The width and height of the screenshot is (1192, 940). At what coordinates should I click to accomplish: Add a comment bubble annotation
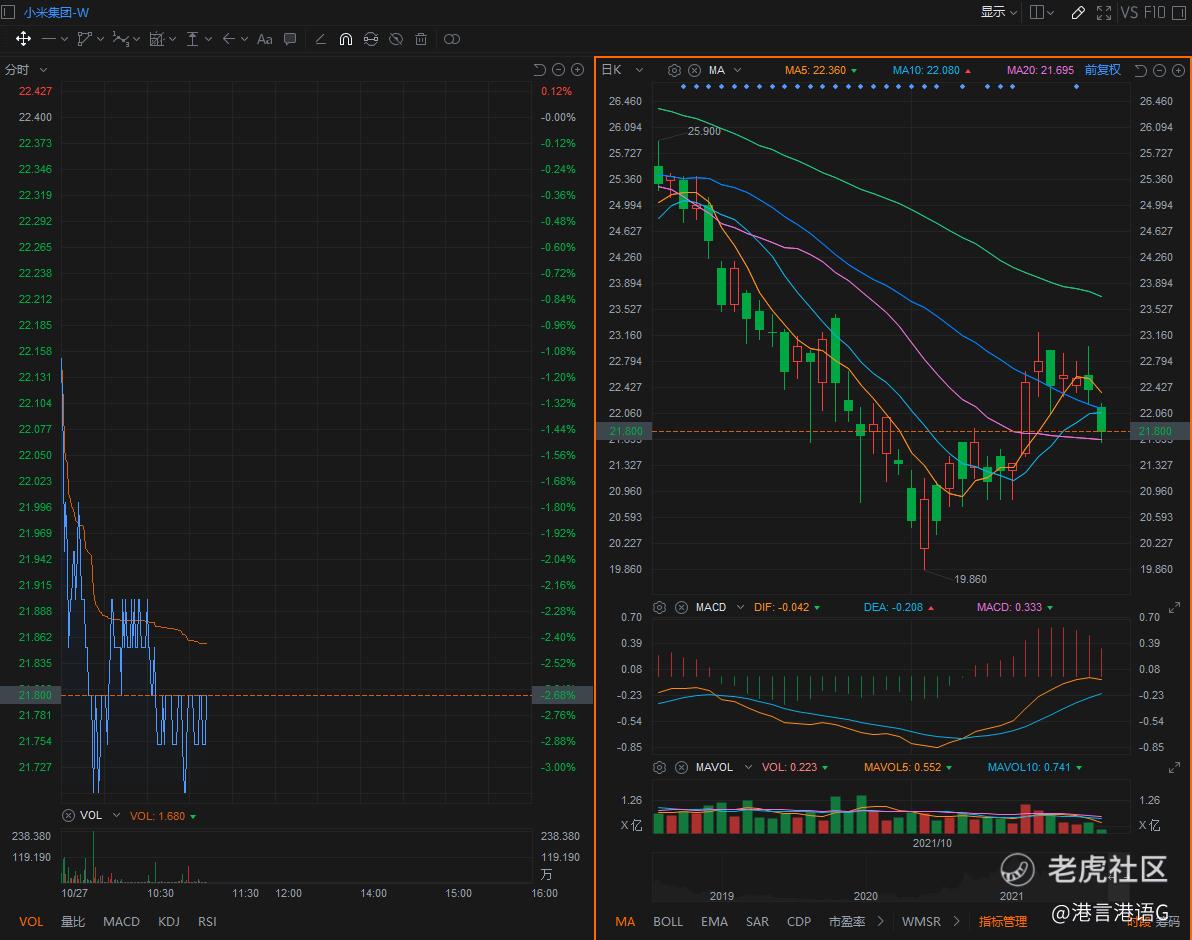tap(290, 39)
